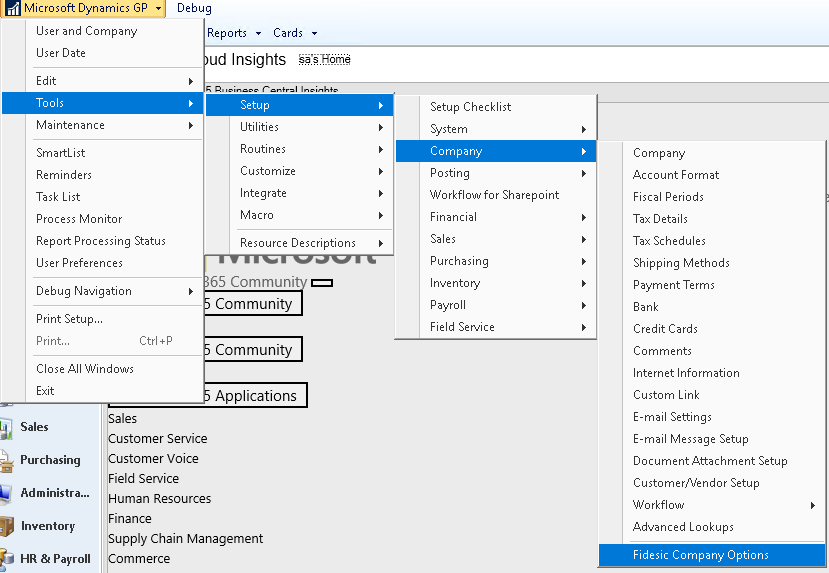Expand the Posting setup submenu
This screenshot has width=829, height=573.
496,173
